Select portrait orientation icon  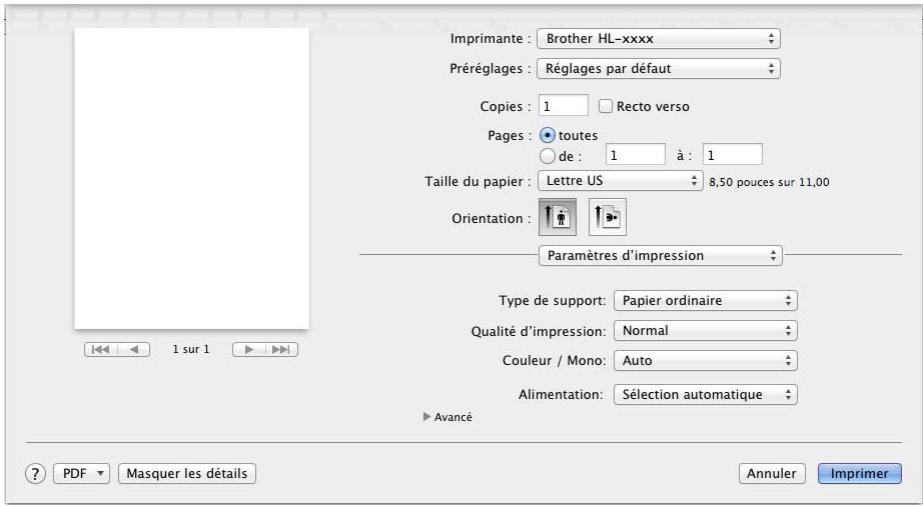pos(557,217)
